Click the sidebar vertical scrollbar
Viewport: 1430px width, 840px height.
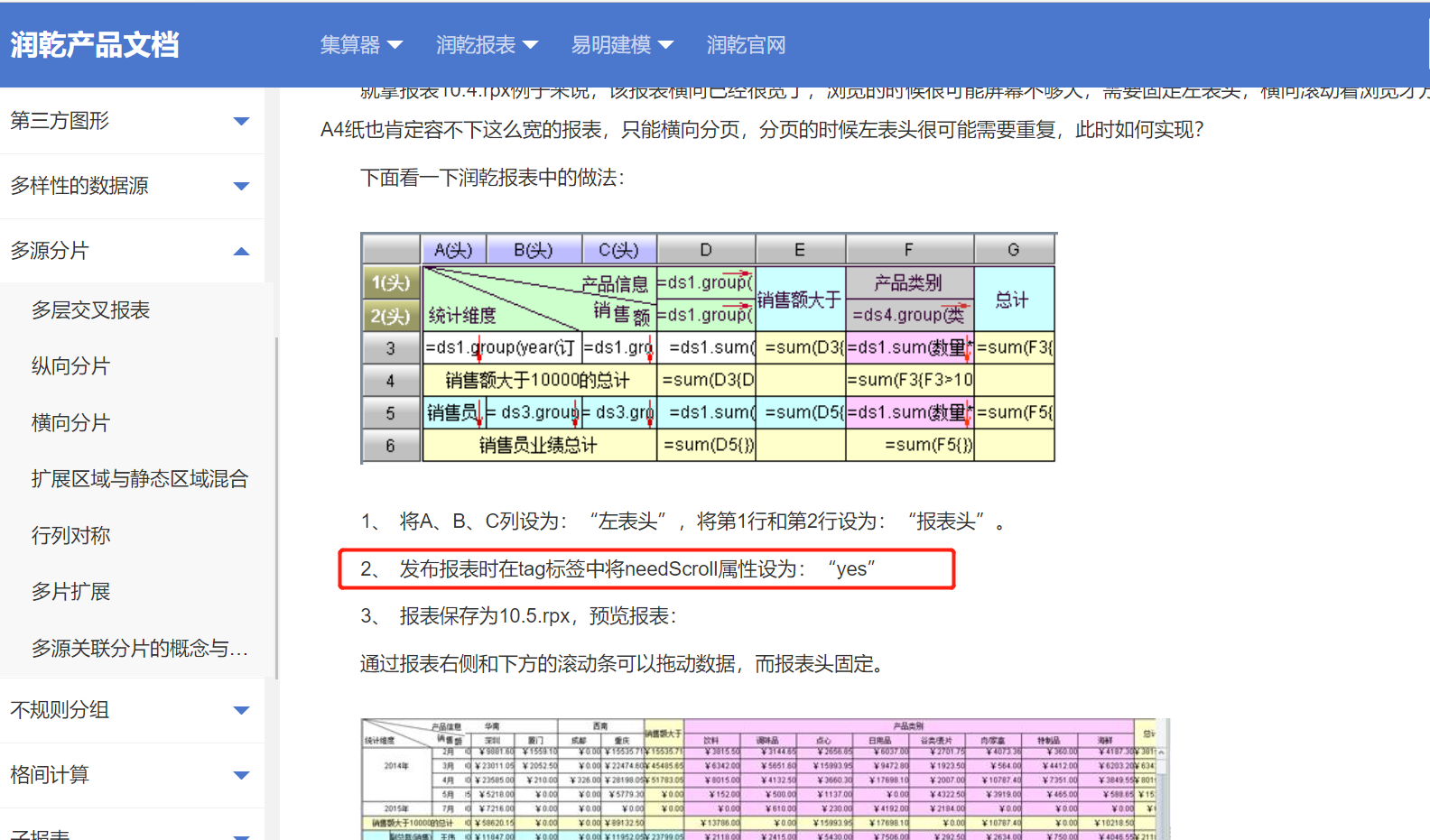(x=276, y=505)
